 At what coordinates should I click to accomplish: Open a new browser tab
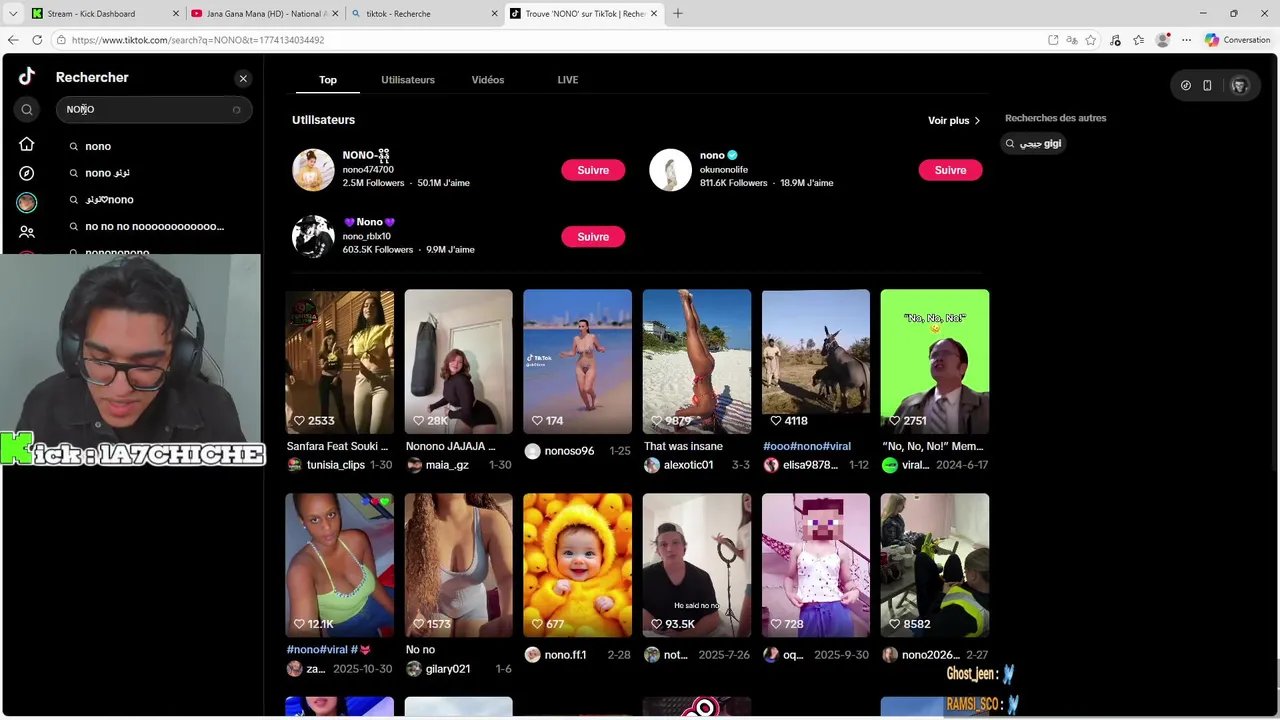[678, 13]
